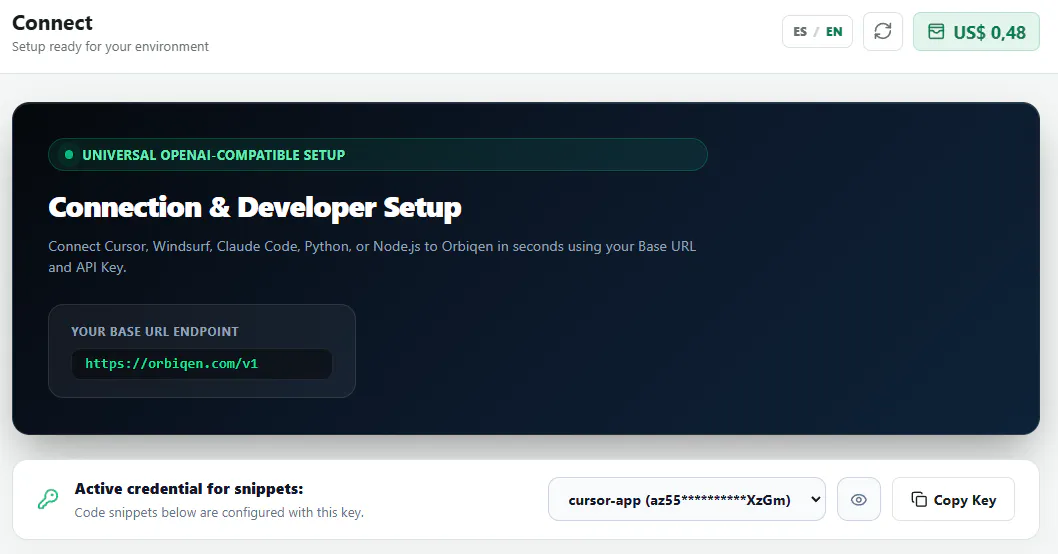
Task: Click the Universal OpenAI-Compatible Setup badge
Action: pyautogui.click(x=377, y=155)
